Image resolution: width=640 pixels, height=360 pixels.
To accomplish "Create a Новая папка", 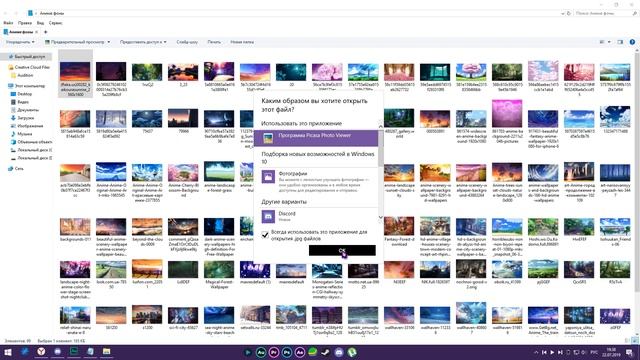I will [x=242, y=42].
